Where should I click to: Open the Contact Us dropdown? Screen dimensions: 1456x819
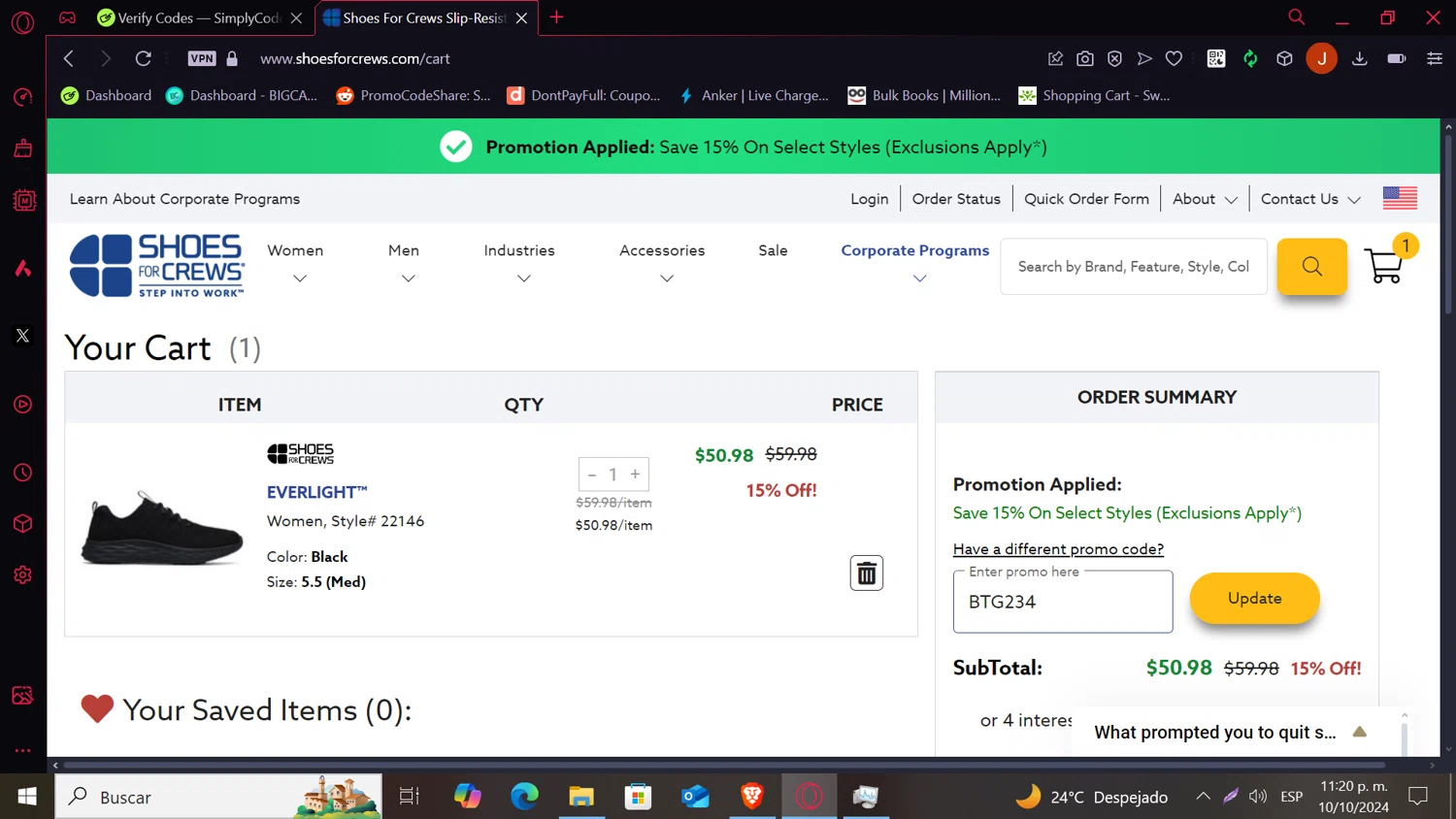coord(1310,199)
